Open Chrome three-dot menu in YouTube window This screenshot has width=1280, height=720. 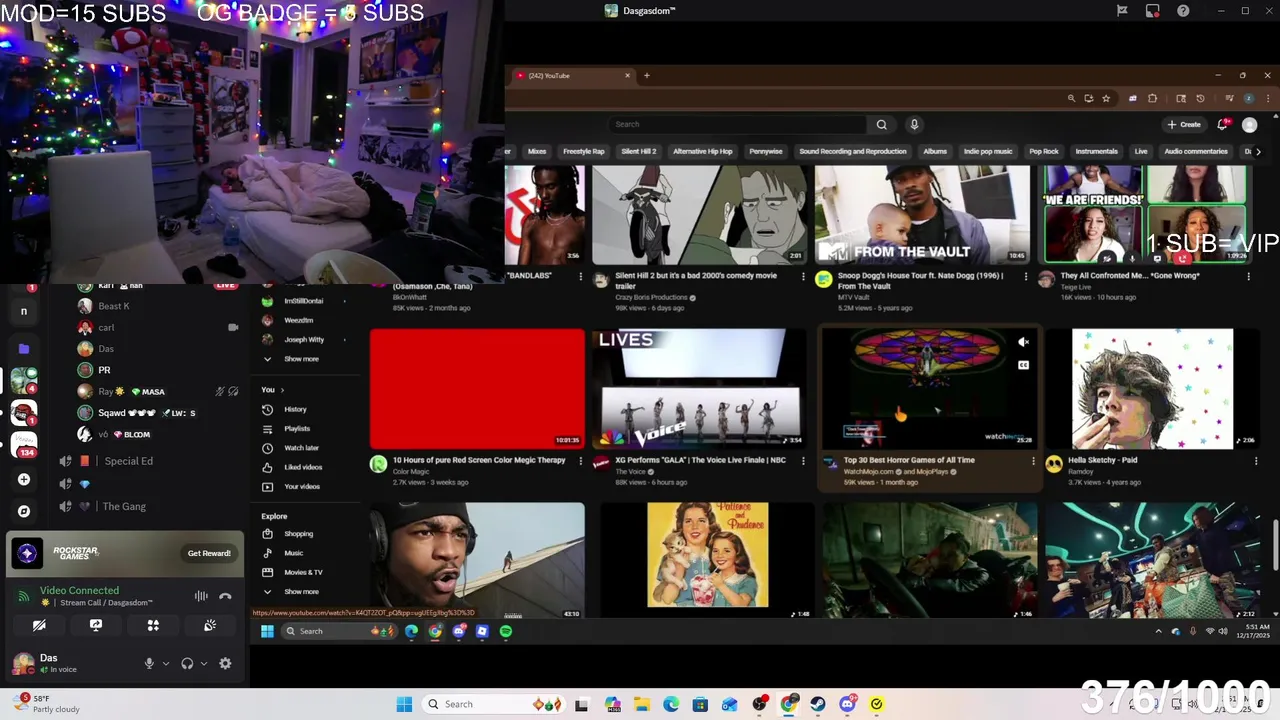1266,99
